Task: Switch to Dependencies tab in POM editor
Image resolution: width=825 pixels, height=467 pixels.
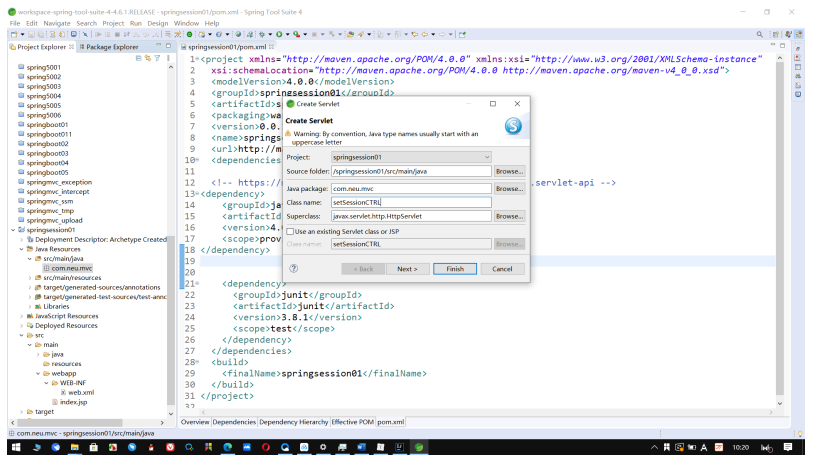Action: coord(234,422)
